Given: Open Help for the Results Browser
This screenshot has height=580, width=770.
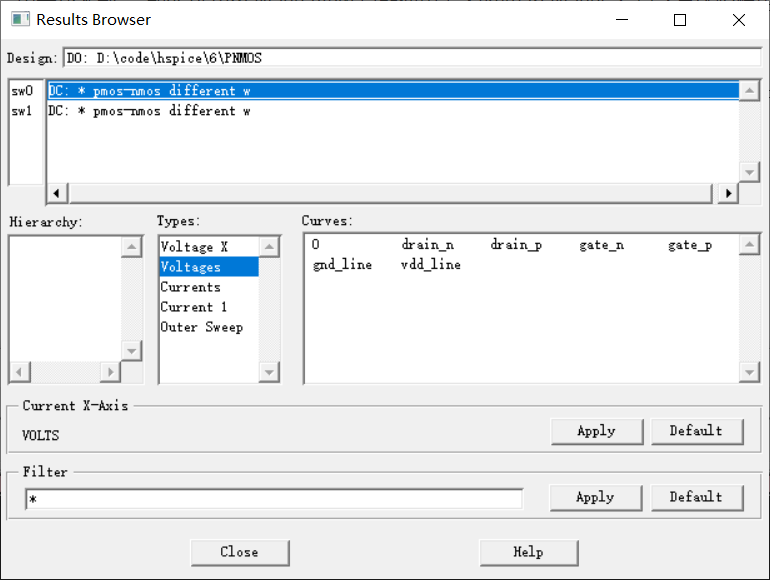Looking at the screenshot, I should click(x=528, y=552).
